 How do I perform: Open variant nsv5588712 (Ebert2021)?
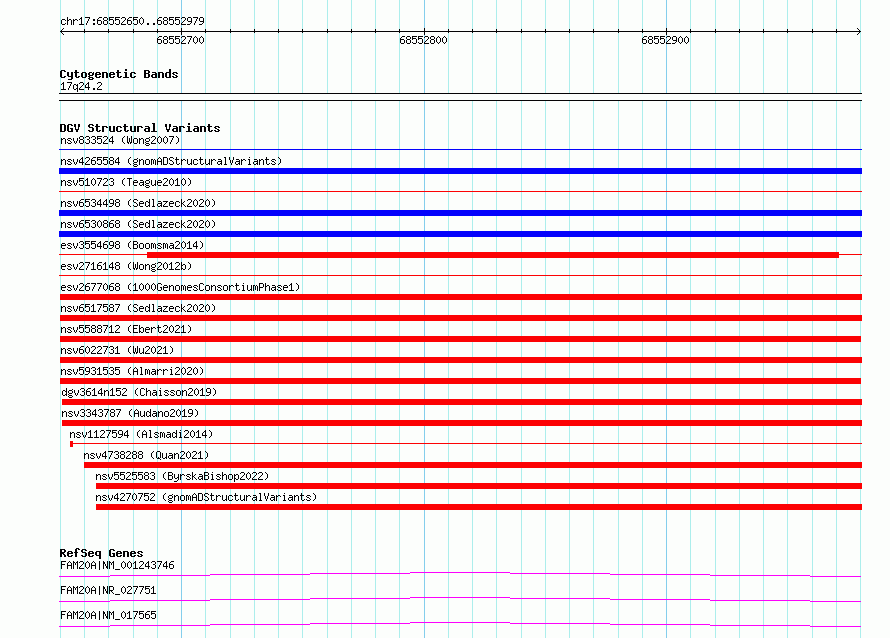click(126, 329)
